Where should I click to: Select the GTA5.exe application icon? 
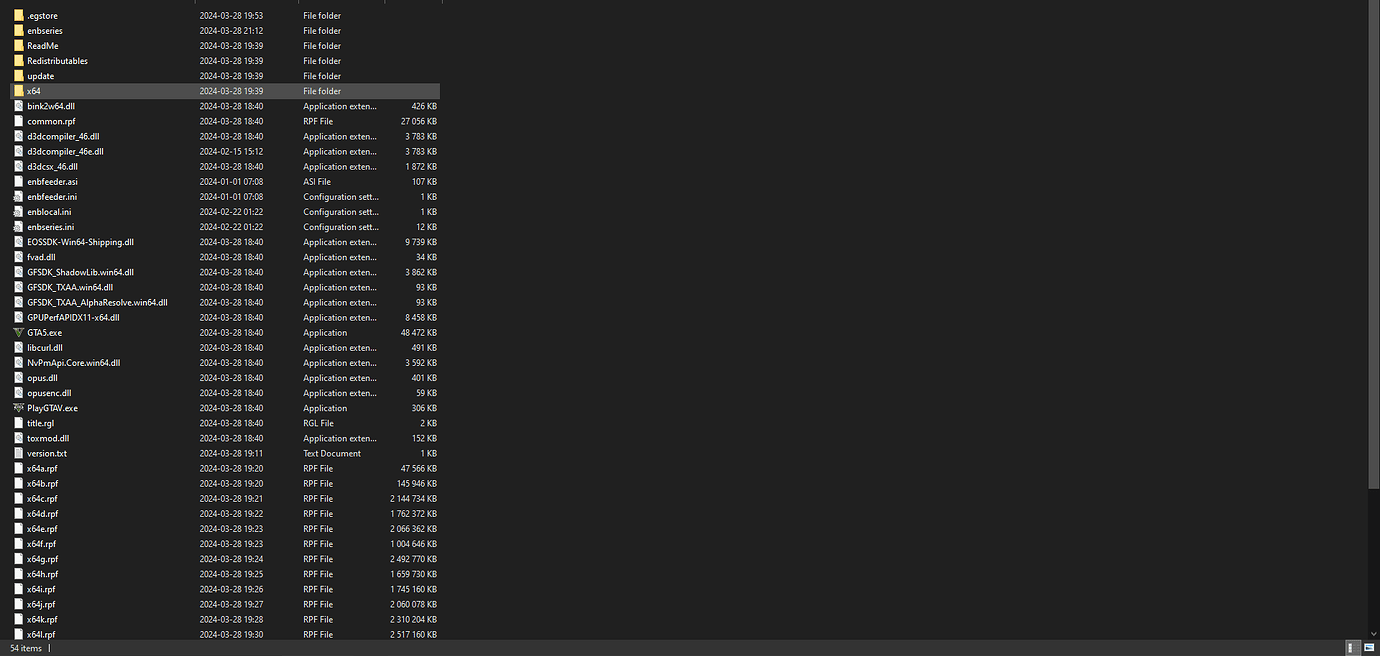point(18,333)
